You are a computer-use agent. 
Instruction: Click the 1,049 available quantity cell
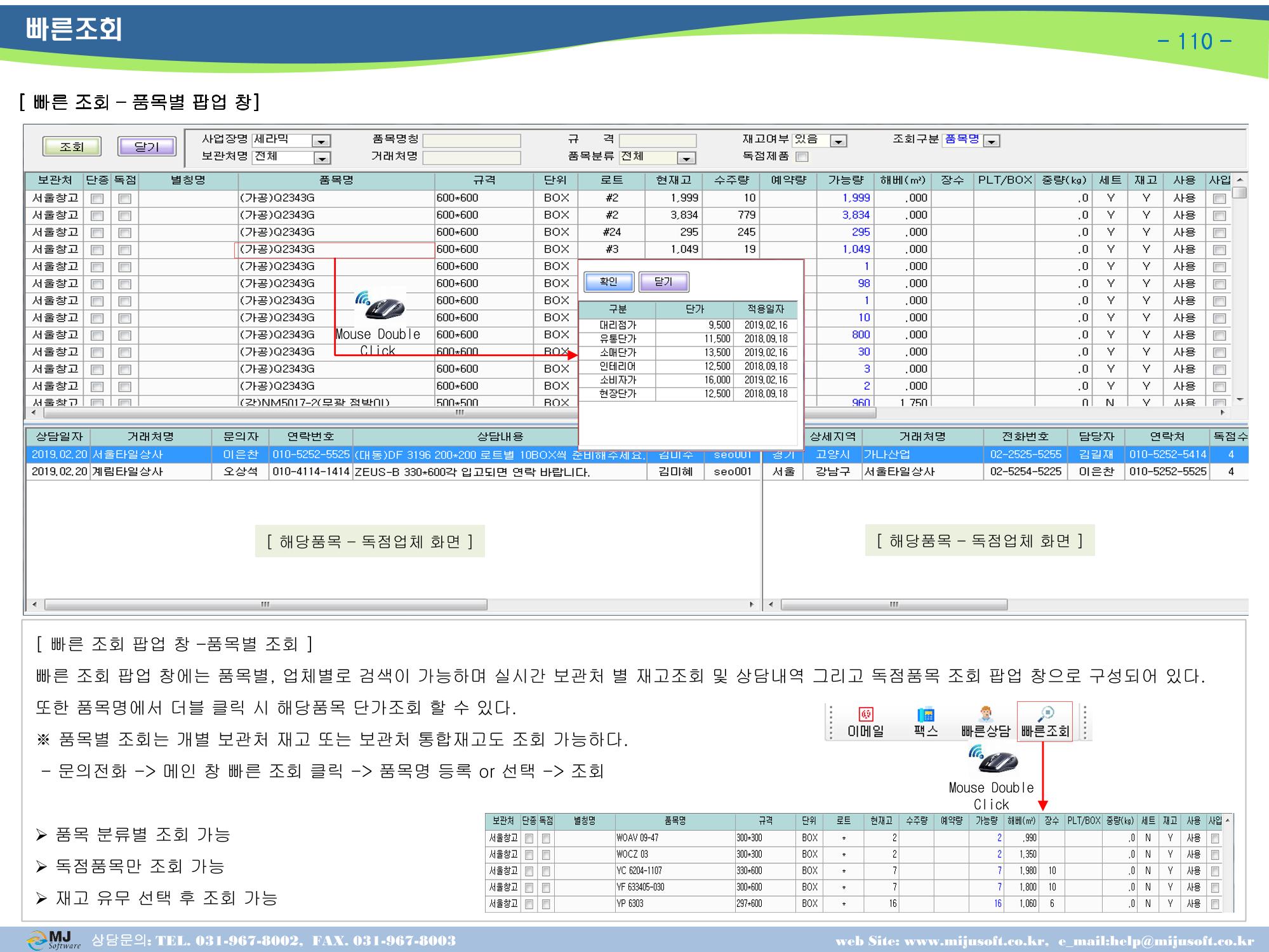(x=846, y=249)
